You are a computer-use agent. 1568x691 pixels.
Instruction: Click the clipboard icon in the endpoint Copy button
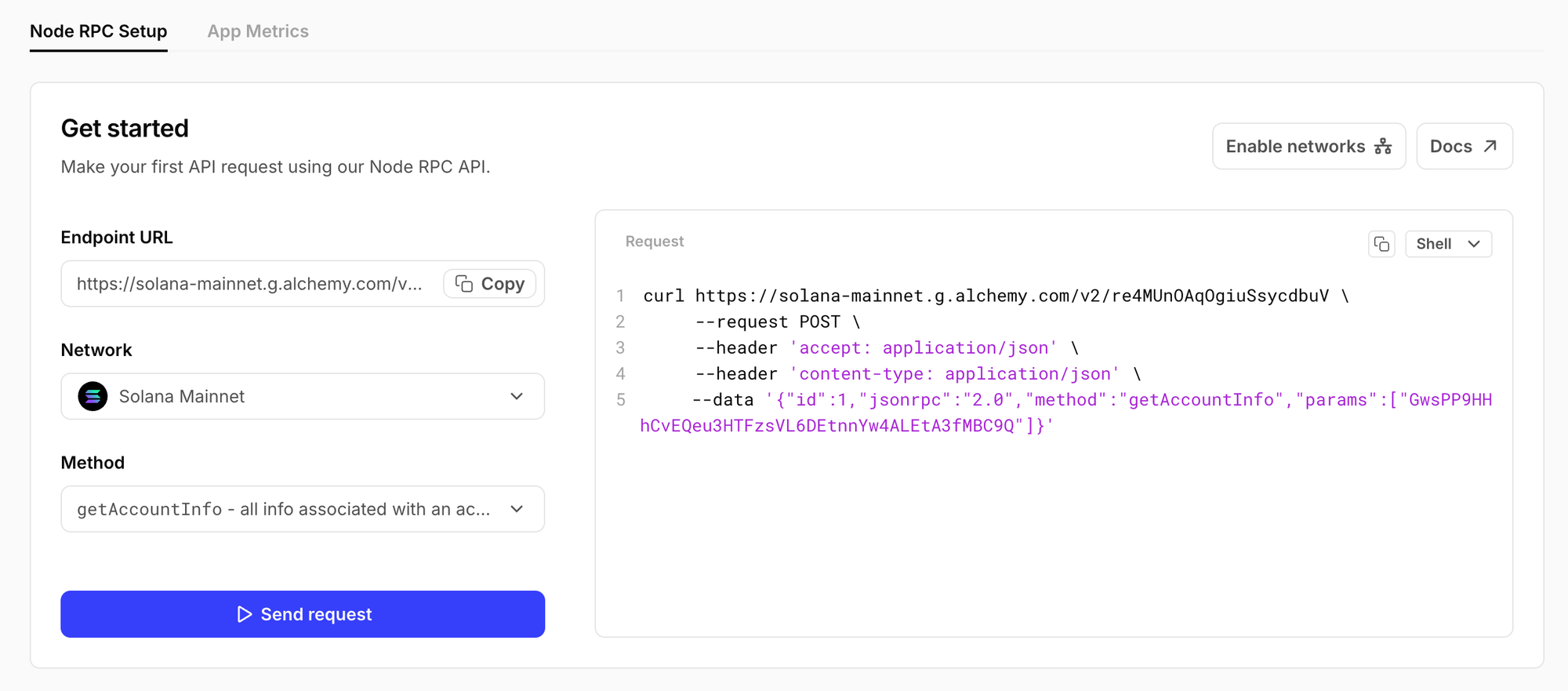(x=464, y=284)
